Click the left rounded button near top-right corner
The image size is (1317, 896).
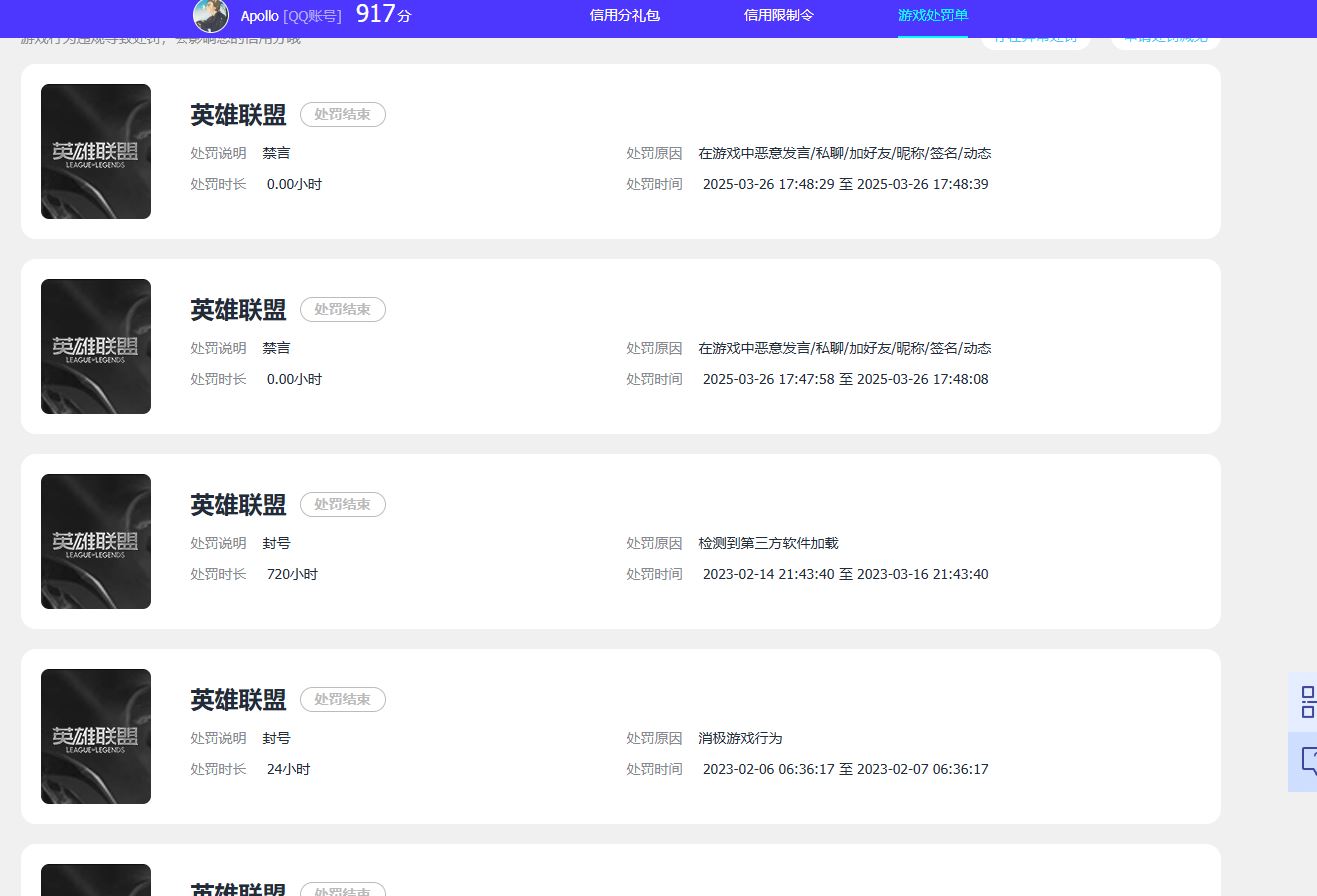[1036, 37]
